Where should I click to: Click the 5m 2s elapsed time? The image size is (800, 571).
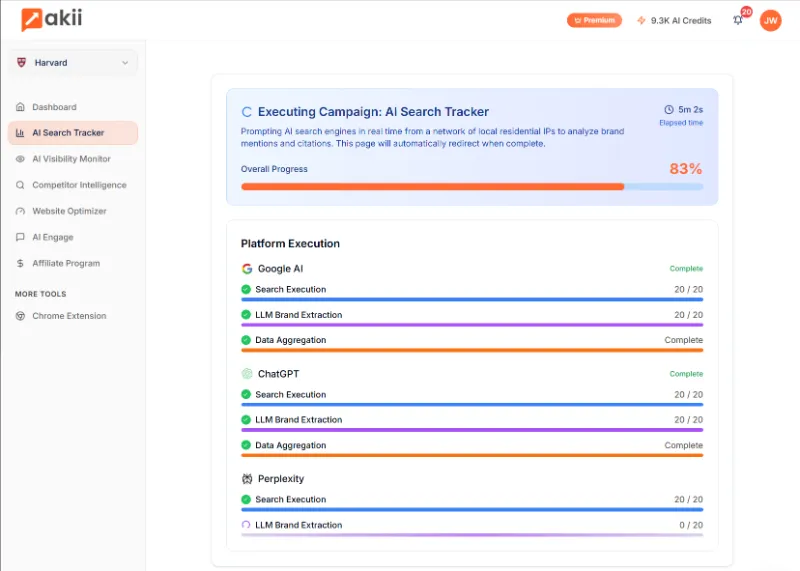click(x=690, y=109)
